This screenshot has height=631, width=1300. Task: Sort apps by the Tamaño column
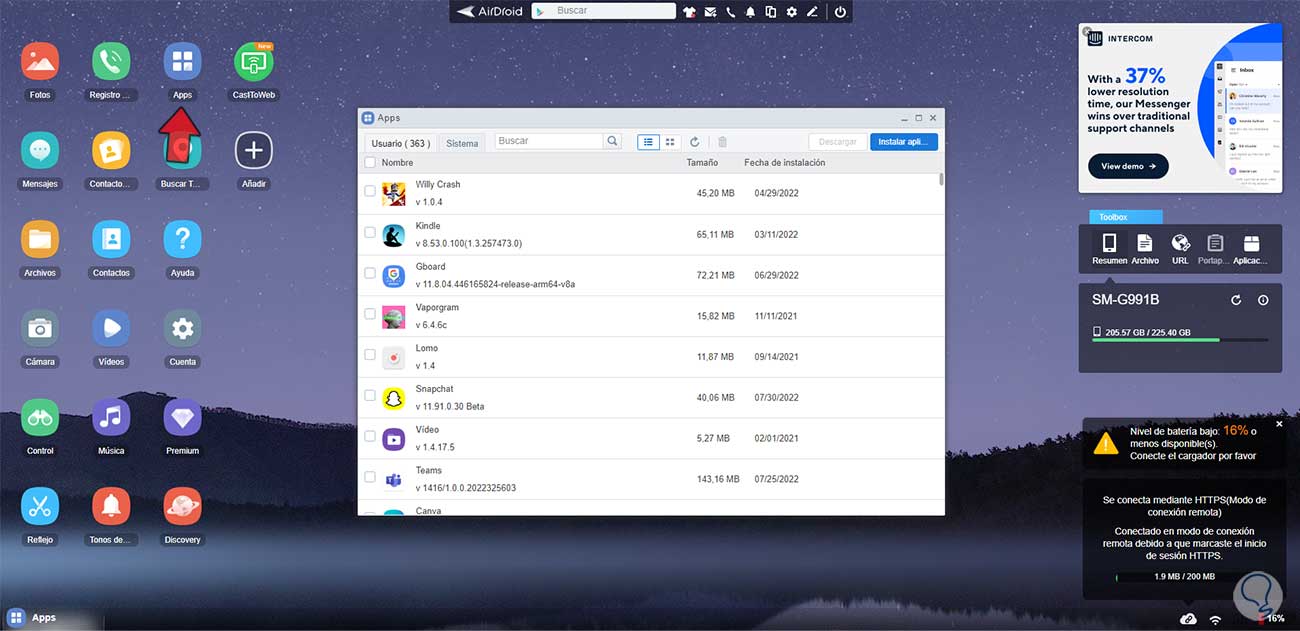click(701, 162)
